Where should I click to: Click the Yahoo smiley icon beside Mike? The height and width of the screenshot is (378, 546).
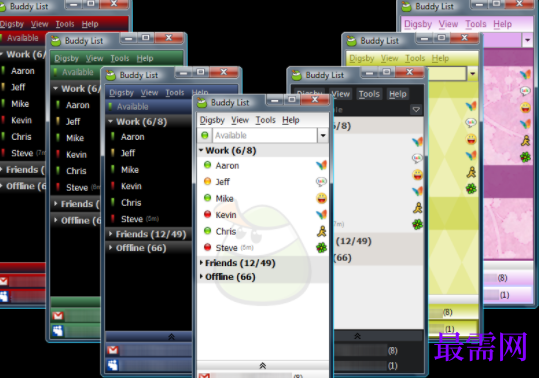[x=321, y=198]
